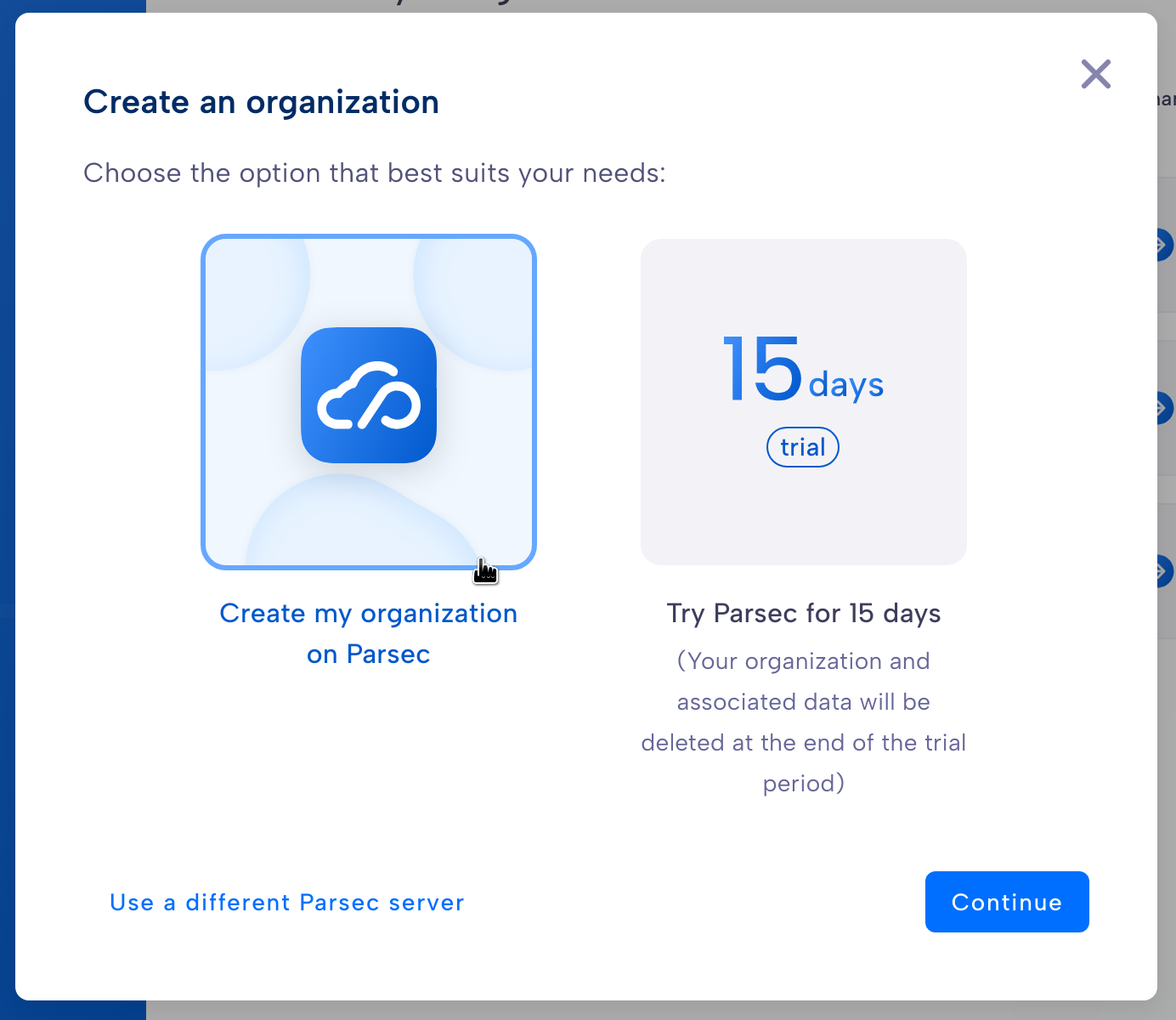Click 'Create my organization on Parsec' label
This screenshot has width=1176, height=1020.
click(x=369, y=633)
